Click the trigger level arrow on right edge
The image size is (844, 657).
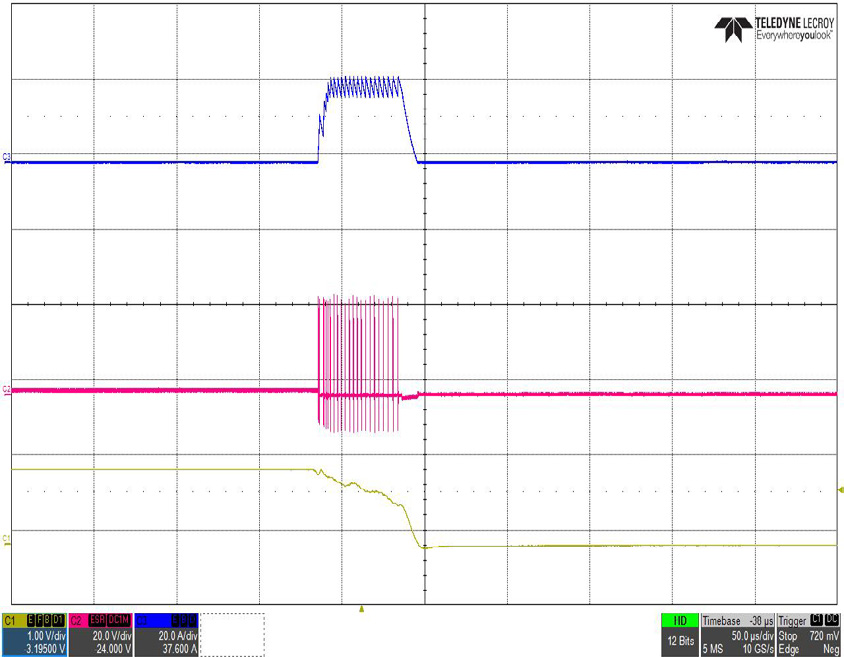838,490
